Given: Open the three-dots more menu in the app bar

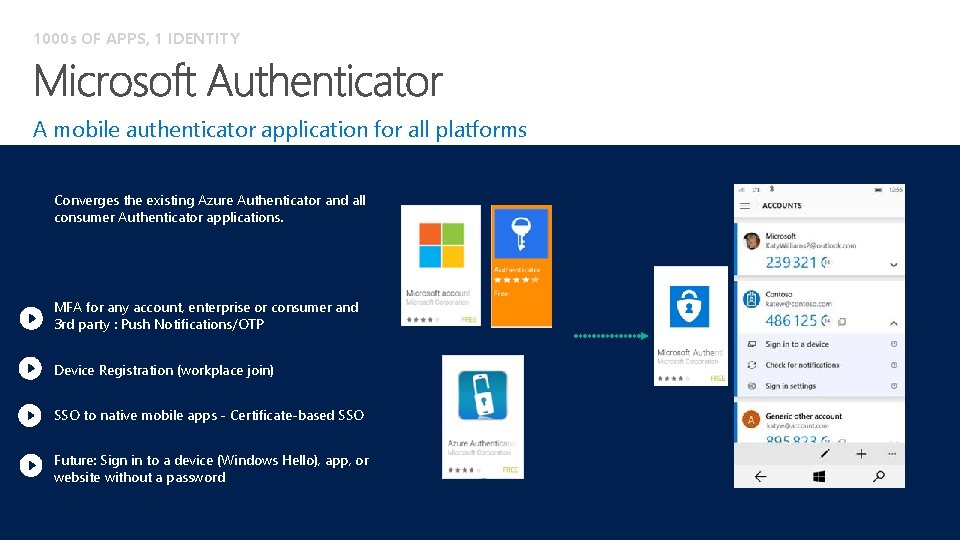Looking at the screenshot, I should [892, 454].
